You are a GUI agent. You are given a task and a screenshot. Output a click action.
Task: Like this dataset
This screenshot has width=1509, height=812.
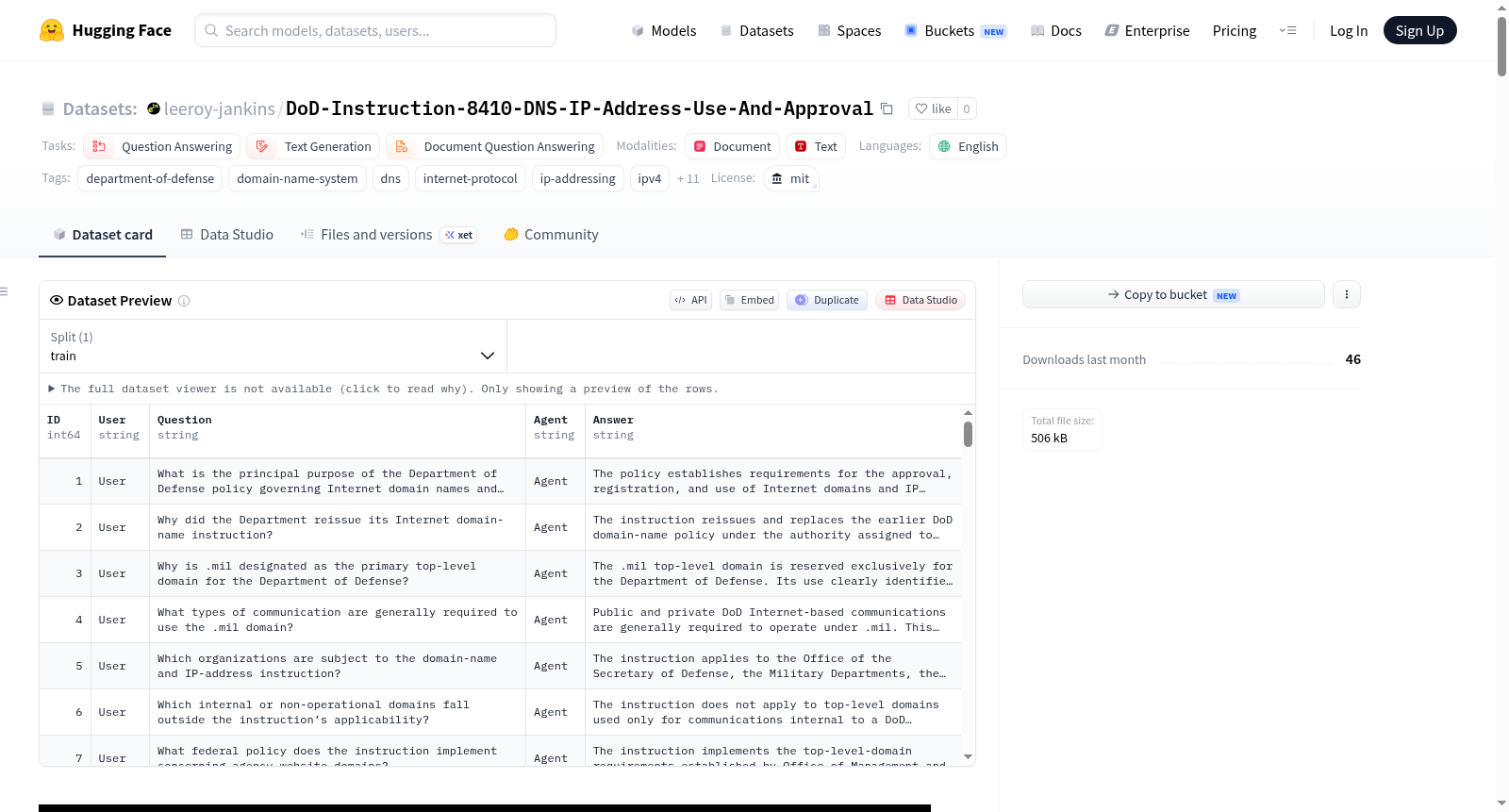[x=933, y=108]
